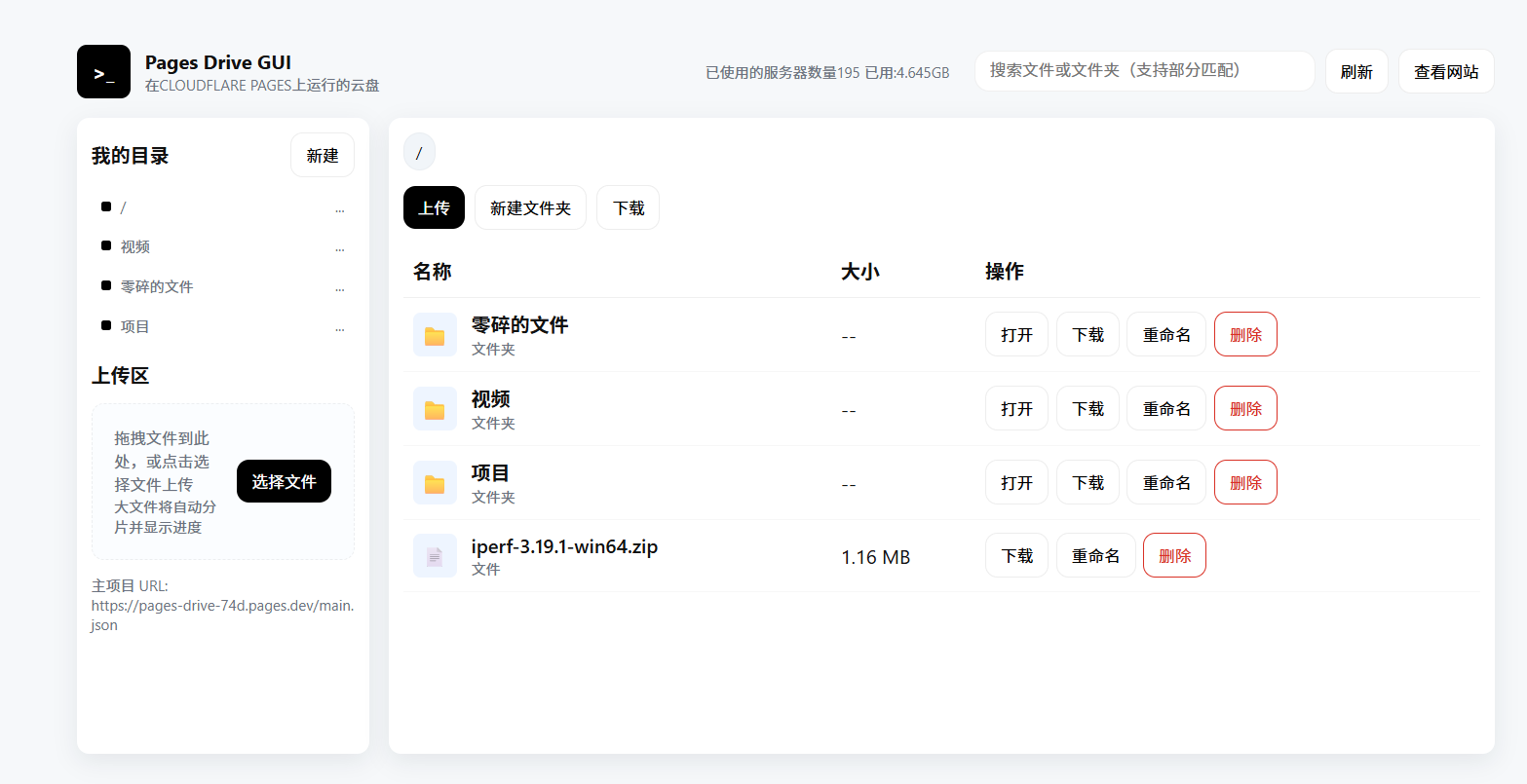Click the 视频 folder icon in file list

435,409
